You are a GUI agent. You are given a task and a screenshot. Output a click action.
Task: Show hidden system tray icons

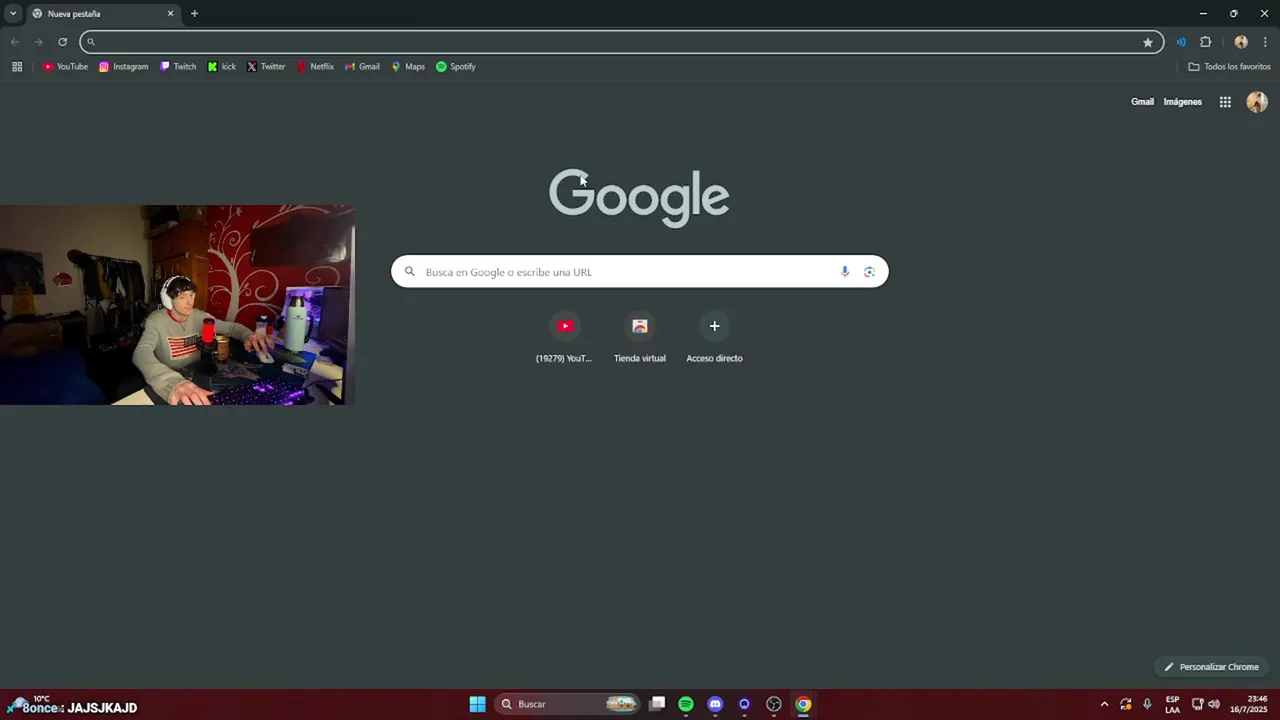1104,704
